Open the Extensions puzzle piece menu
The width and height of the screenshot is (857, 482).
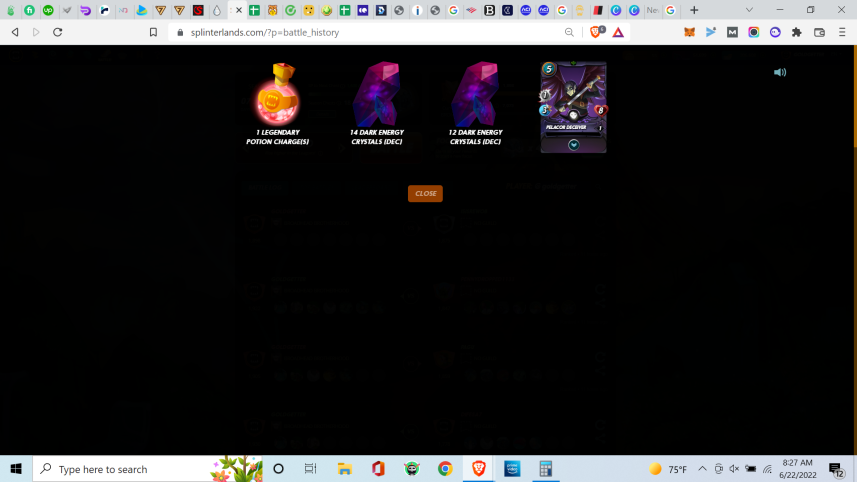[797, 32]
